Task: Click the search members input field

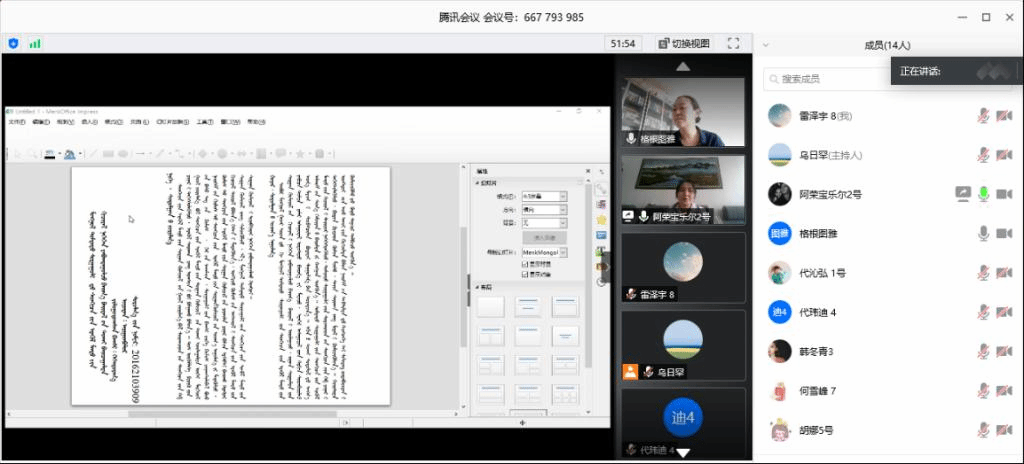Action: tap(830, 78)
